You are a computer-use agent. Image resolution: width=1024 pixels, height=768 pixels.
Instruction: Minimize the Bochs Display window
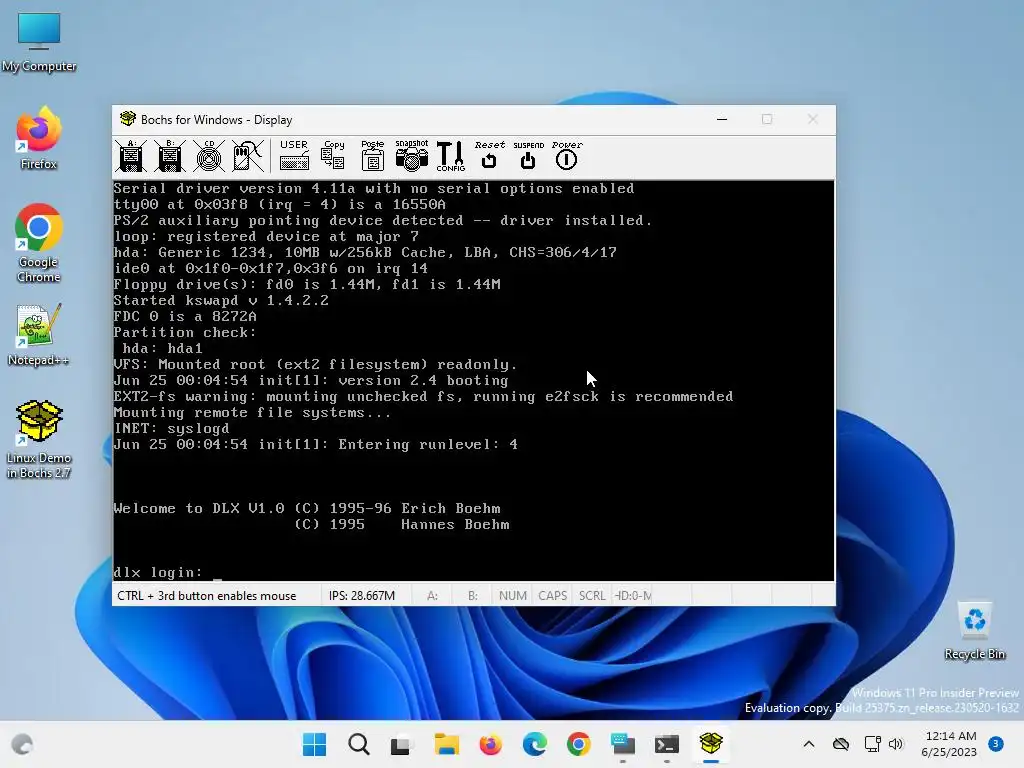722,119
